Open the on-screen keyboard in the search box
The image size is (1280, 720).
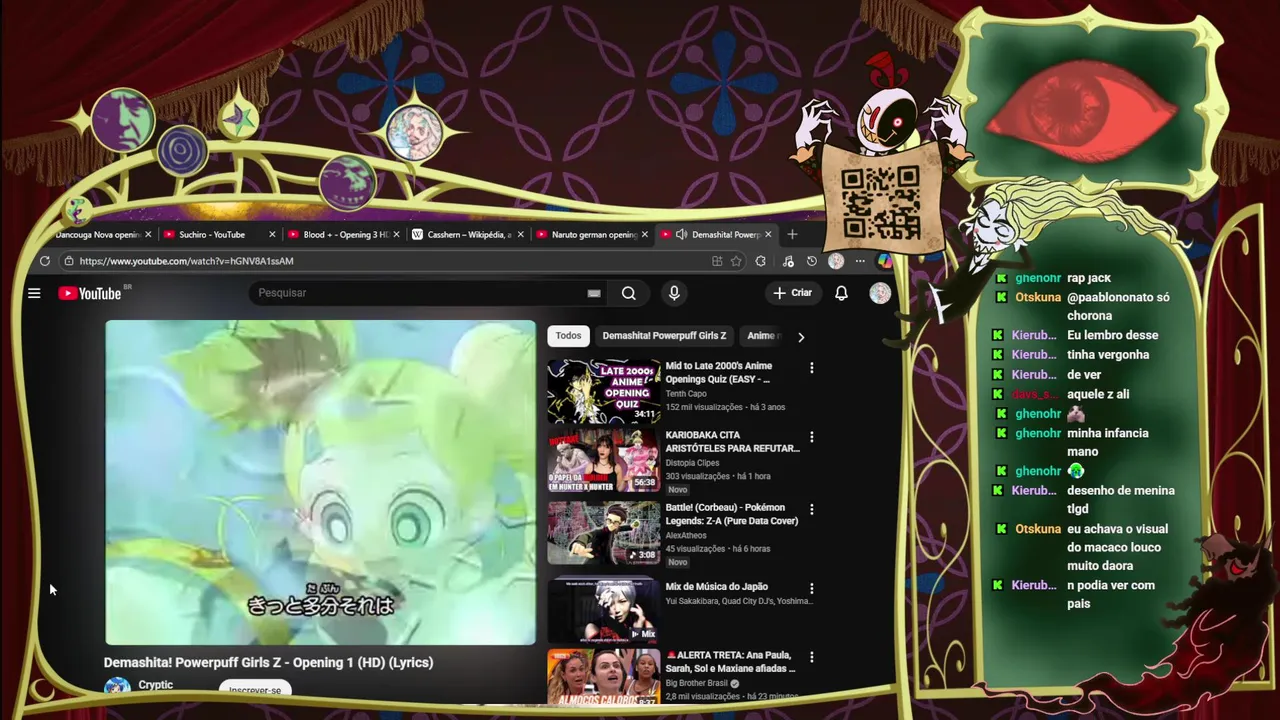pos(594,293)
